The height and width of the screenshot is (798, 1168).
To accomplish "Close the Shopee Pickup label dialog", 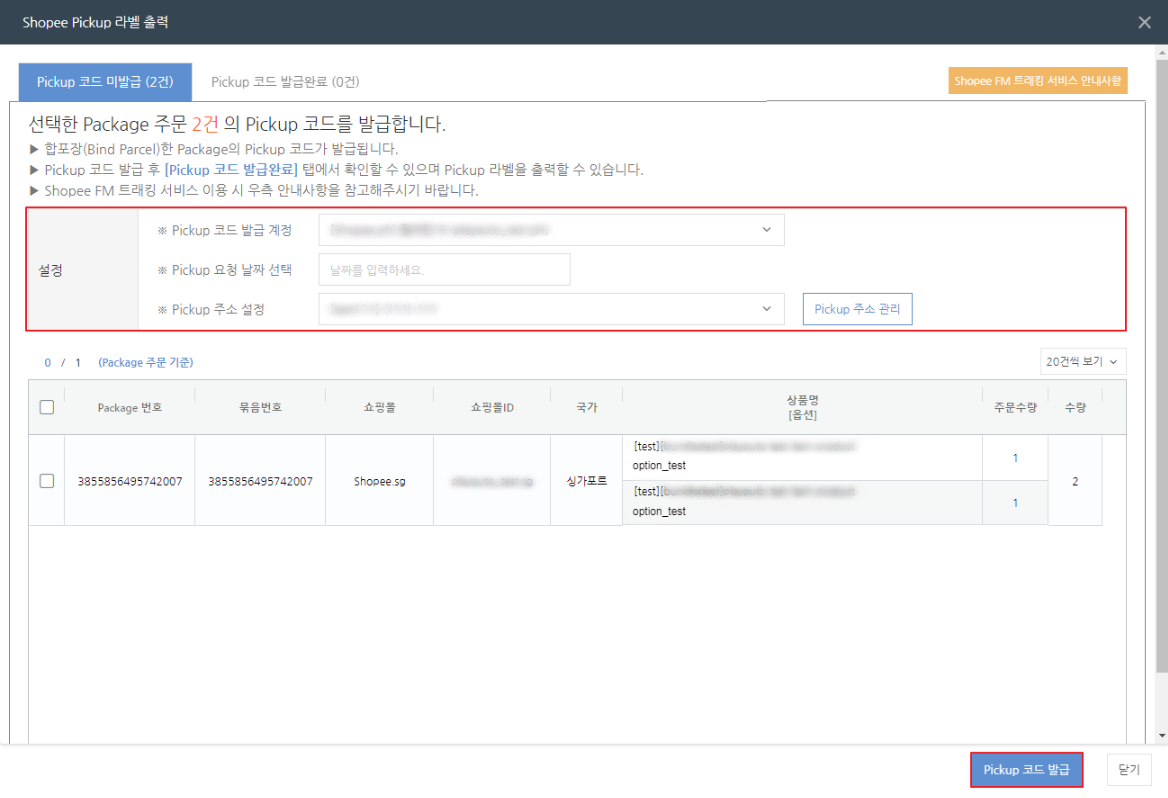I will pyautogui.click(x=1144, y=22).
